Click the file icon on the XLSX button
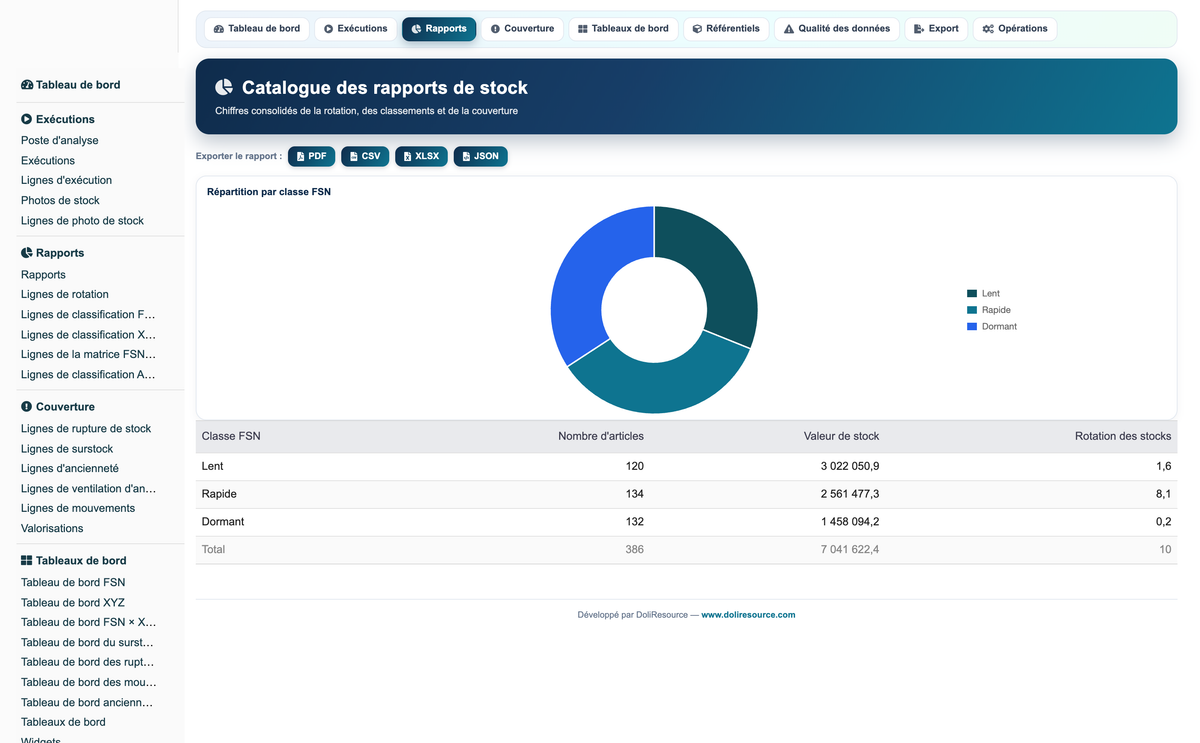Viewport: 1200px width, 743px height. pos(408,157)
